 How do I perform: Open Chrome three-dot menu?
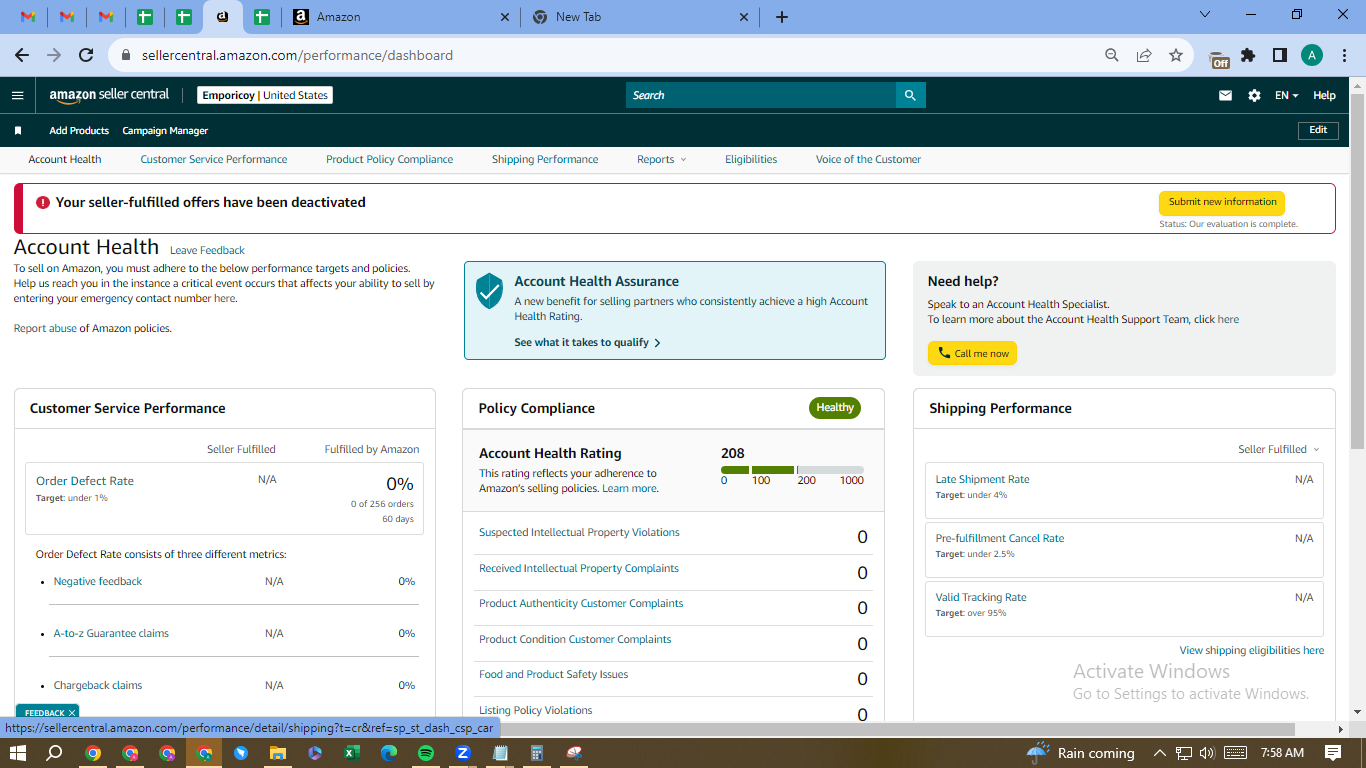1344,55
